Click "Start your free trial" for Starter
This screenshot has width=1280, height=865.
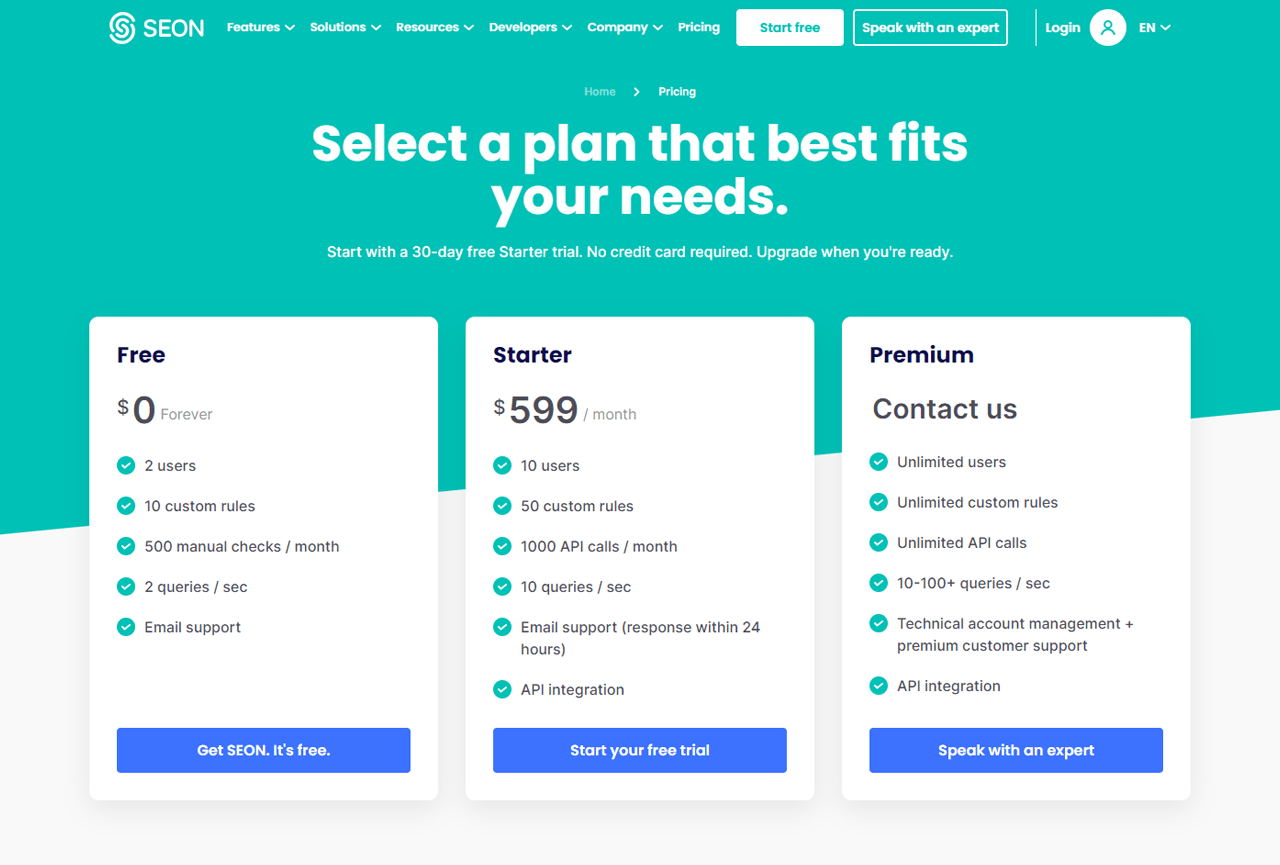coord(639,750)
